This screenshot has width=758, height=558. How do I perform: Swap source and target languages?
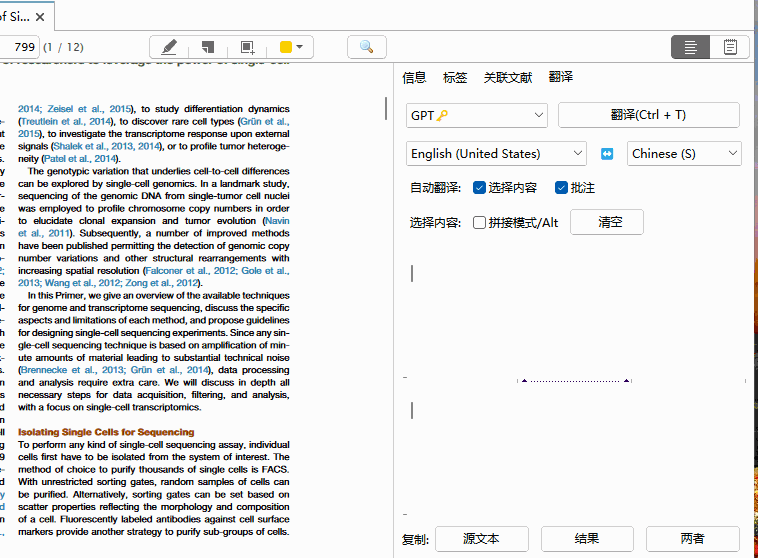coord(607,154)
